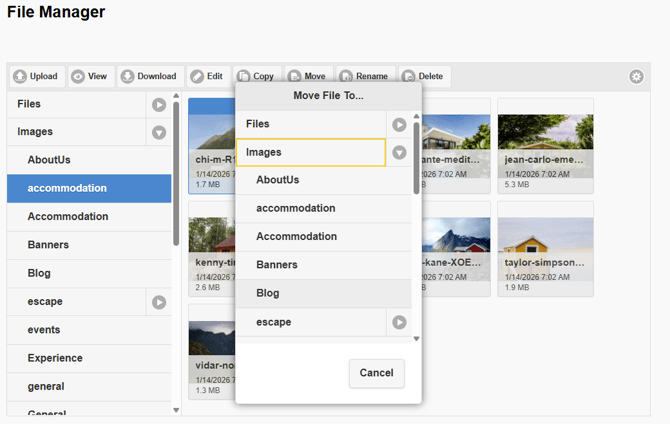Click the View toolbar button
This screenshot has height=424, width=670.
point(91,77)
